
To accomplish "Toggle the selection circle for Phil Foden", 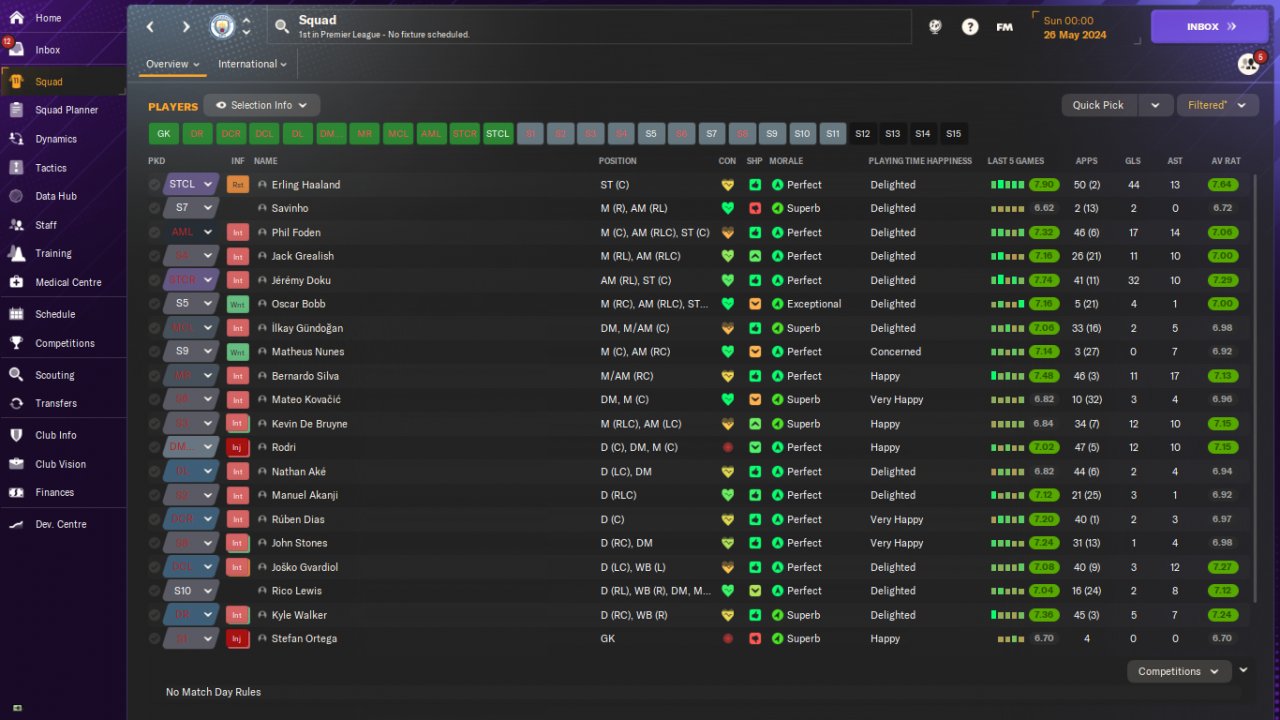I will pyautogui.click(x=154, y=233).
